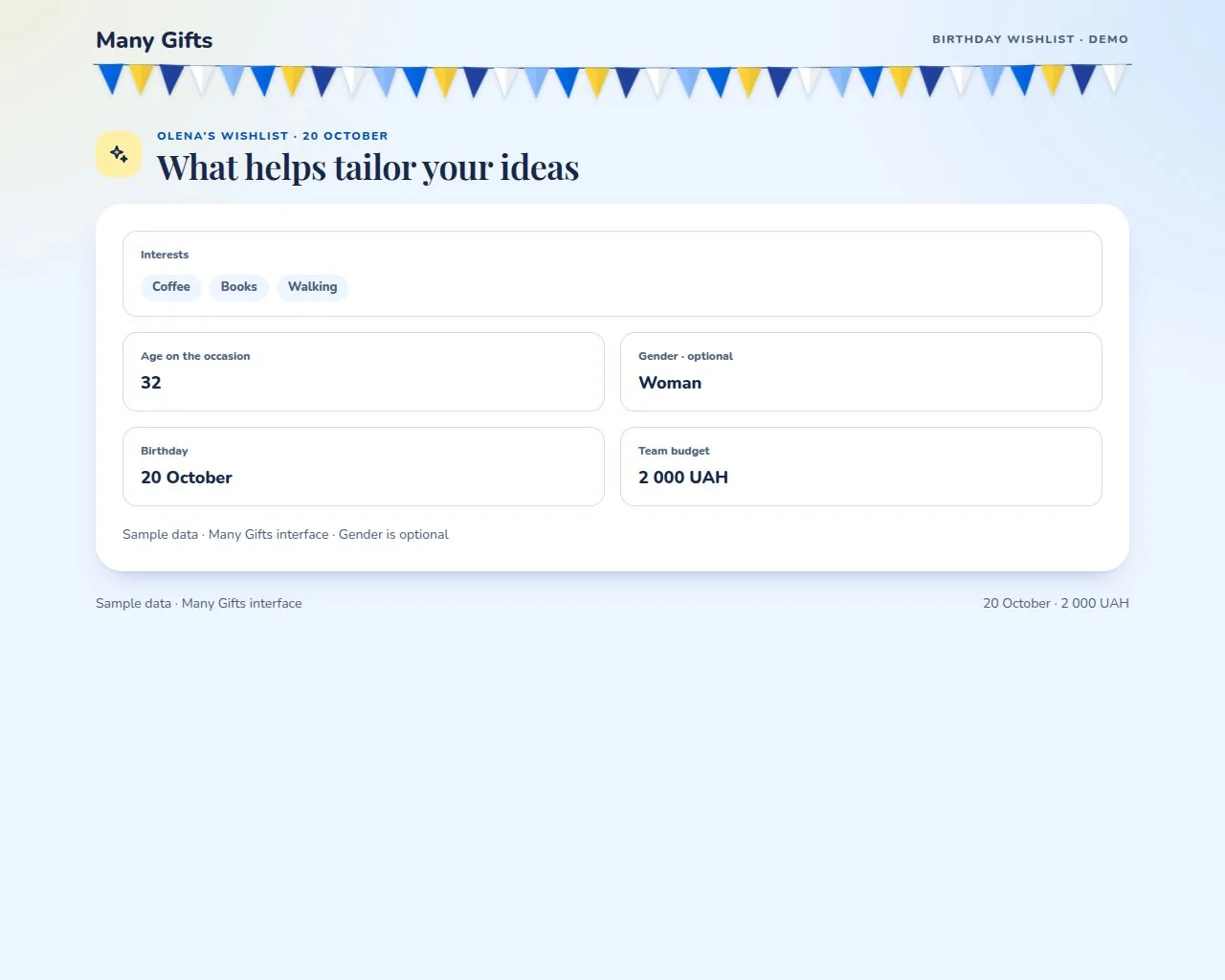The width and height of the screenshot is (1225, 980).
Task: Click the 'Team budget' label
Action: 674,451
